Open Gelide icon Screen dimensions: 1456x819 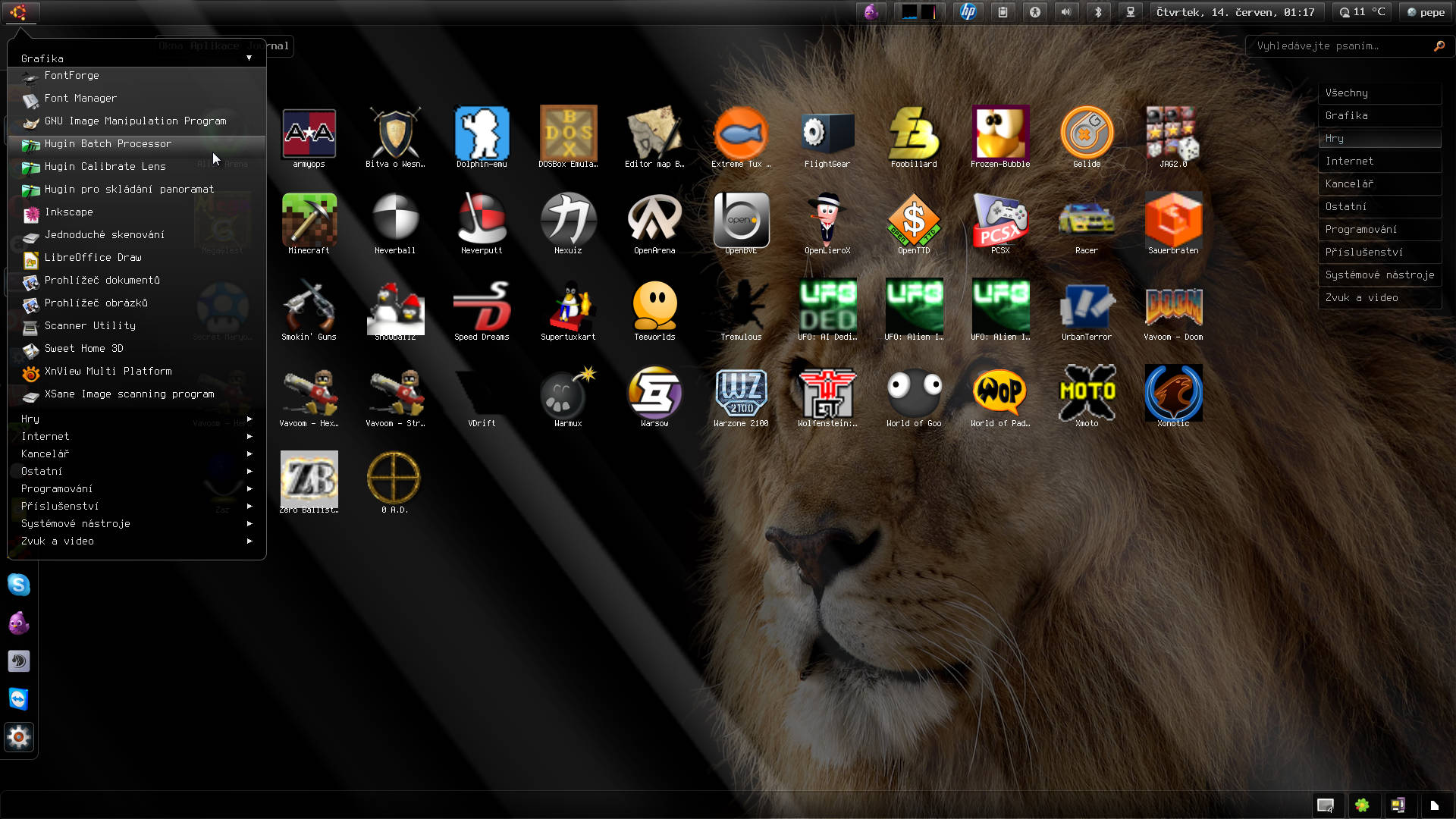point(1087,133)
